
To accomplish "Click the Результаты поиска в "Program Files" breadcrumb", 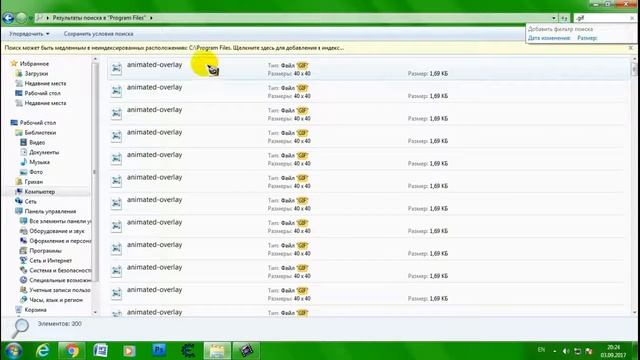I will [x=99, y=18].
